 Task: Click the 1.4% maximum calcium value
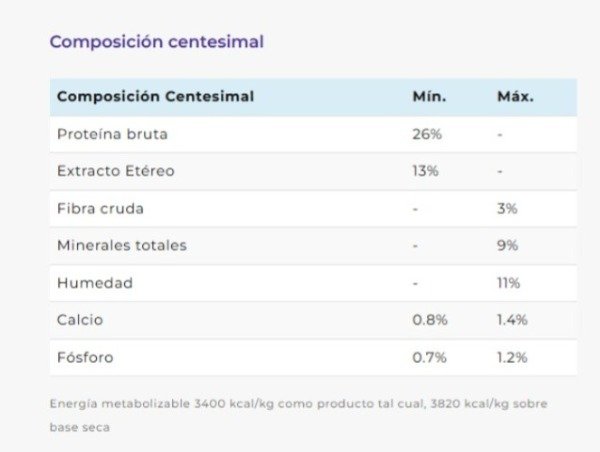click(512, 320)
